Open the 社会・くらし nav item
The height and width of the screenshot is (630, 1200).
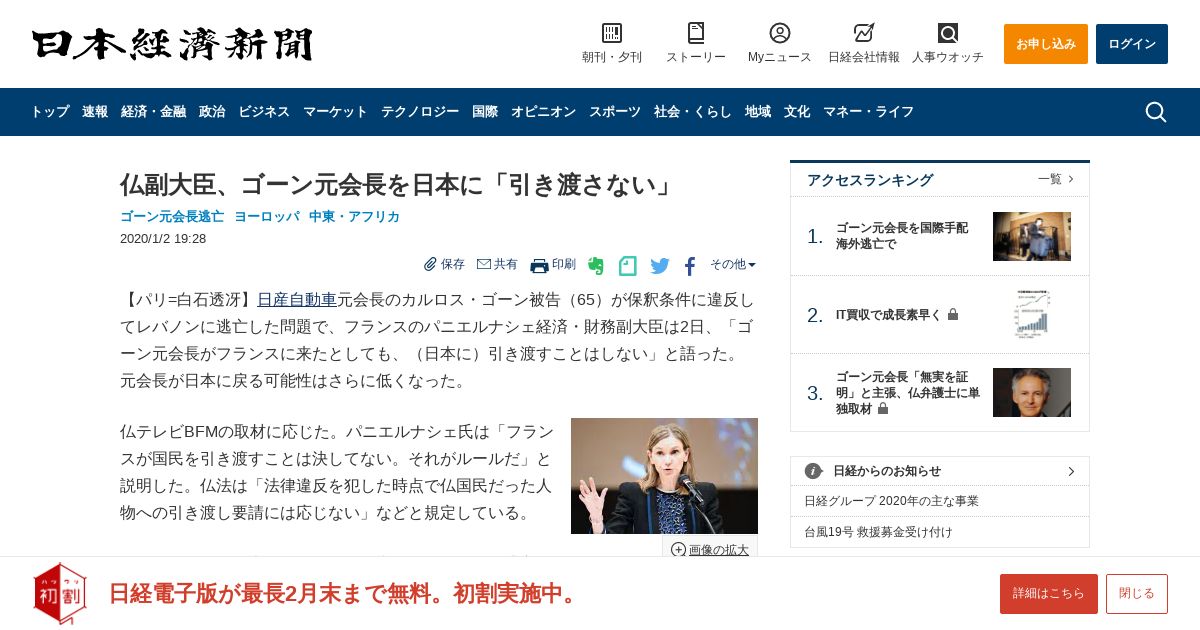click(693, 112)
